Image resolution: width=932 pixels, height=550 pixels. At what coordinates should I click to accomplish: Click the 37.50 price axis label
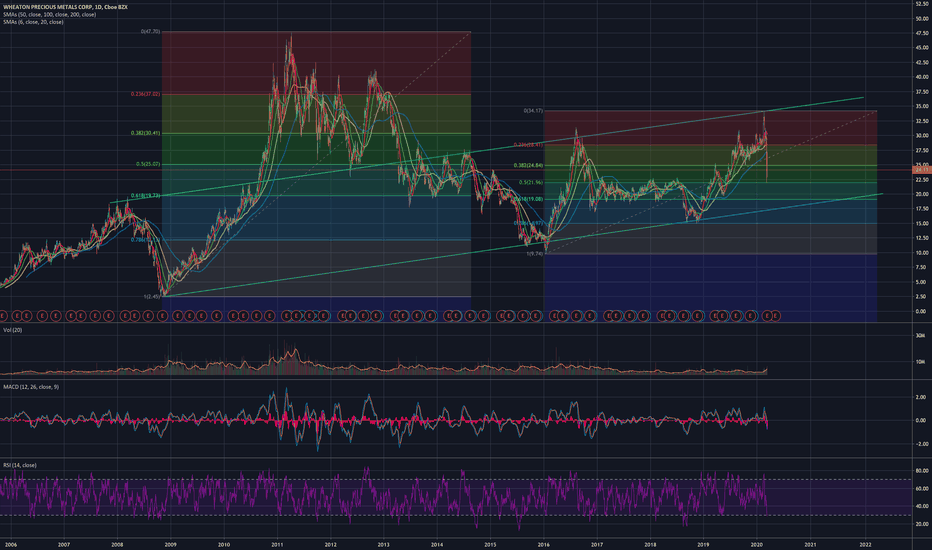click(x=922, y=92)
